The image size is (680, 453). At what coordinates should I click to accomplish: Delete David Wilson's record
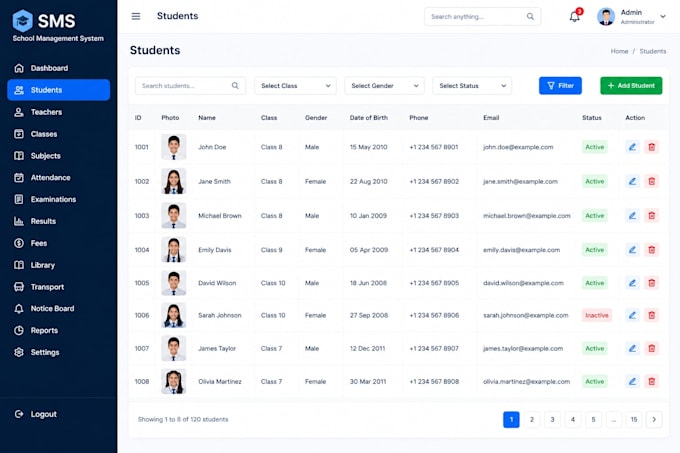pos(651,283)
